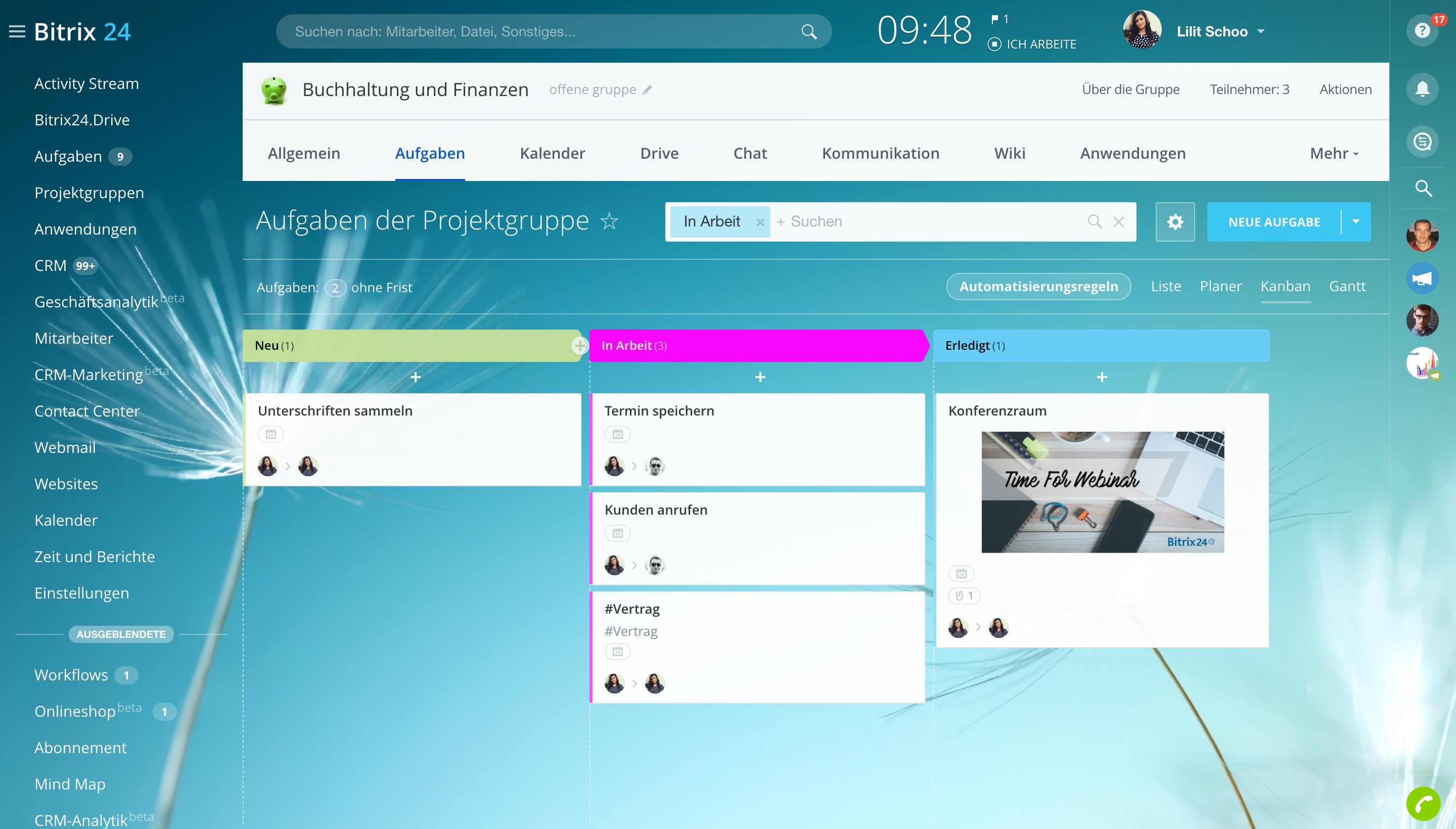Click the NEUE AUFGABE button

tap(1274, 222)
